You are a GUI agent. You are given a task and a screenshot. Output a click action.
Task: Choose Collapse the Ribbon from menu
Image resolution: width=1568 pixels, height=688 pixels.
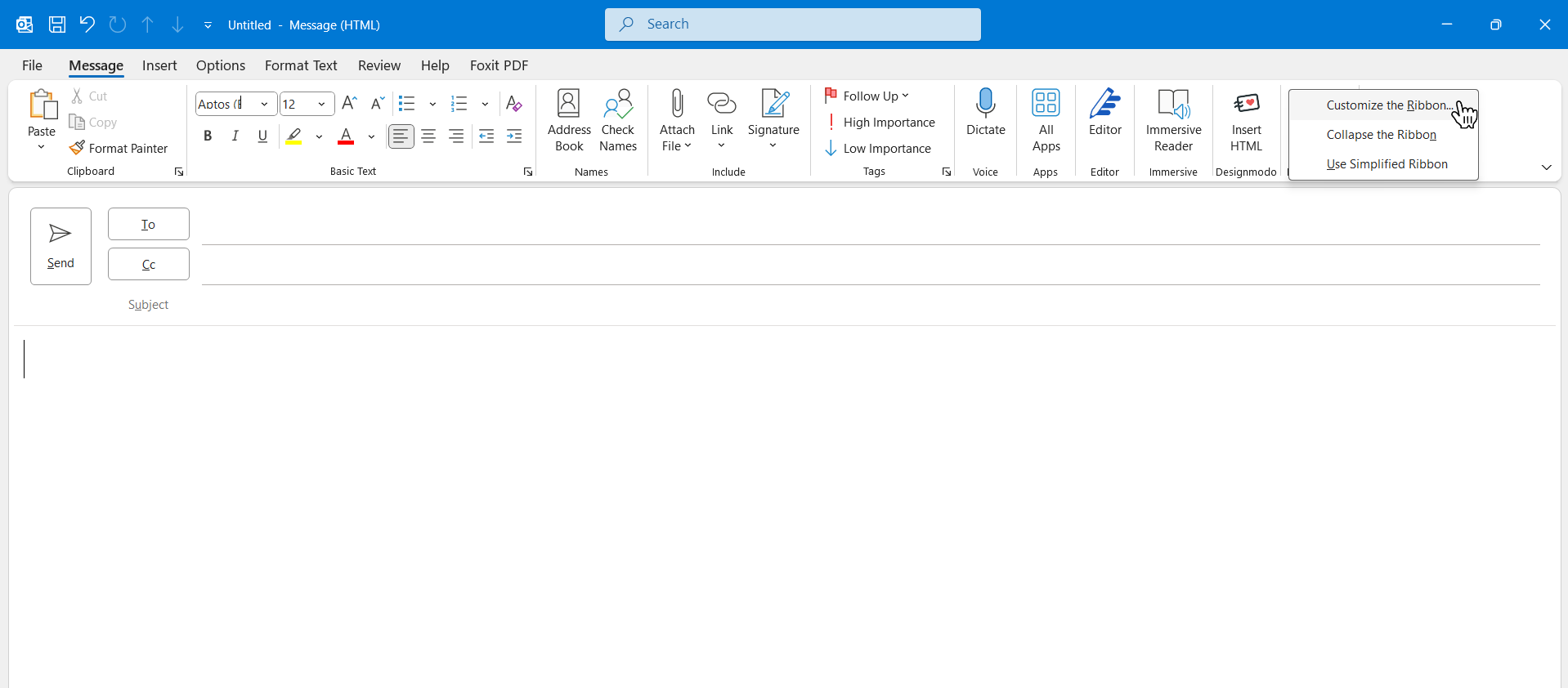point(1381,135)
